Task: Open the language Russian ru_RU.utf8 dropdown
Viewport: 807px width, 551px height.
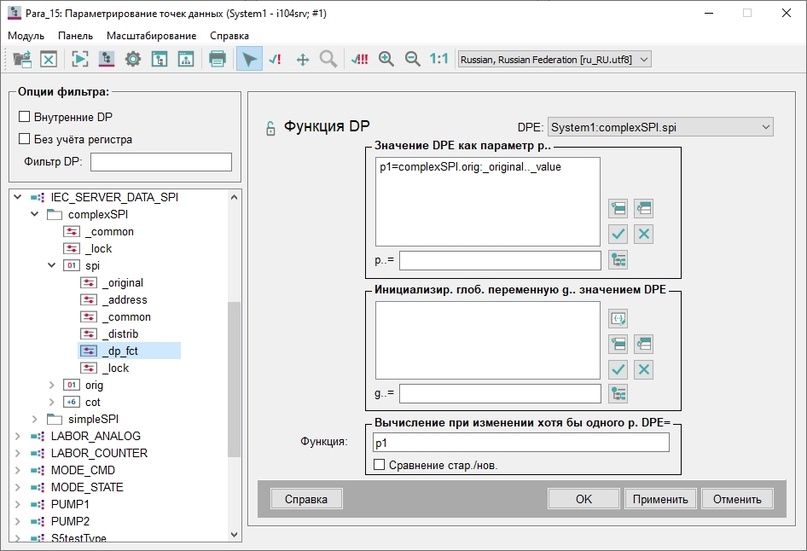Action: point(554,59)
